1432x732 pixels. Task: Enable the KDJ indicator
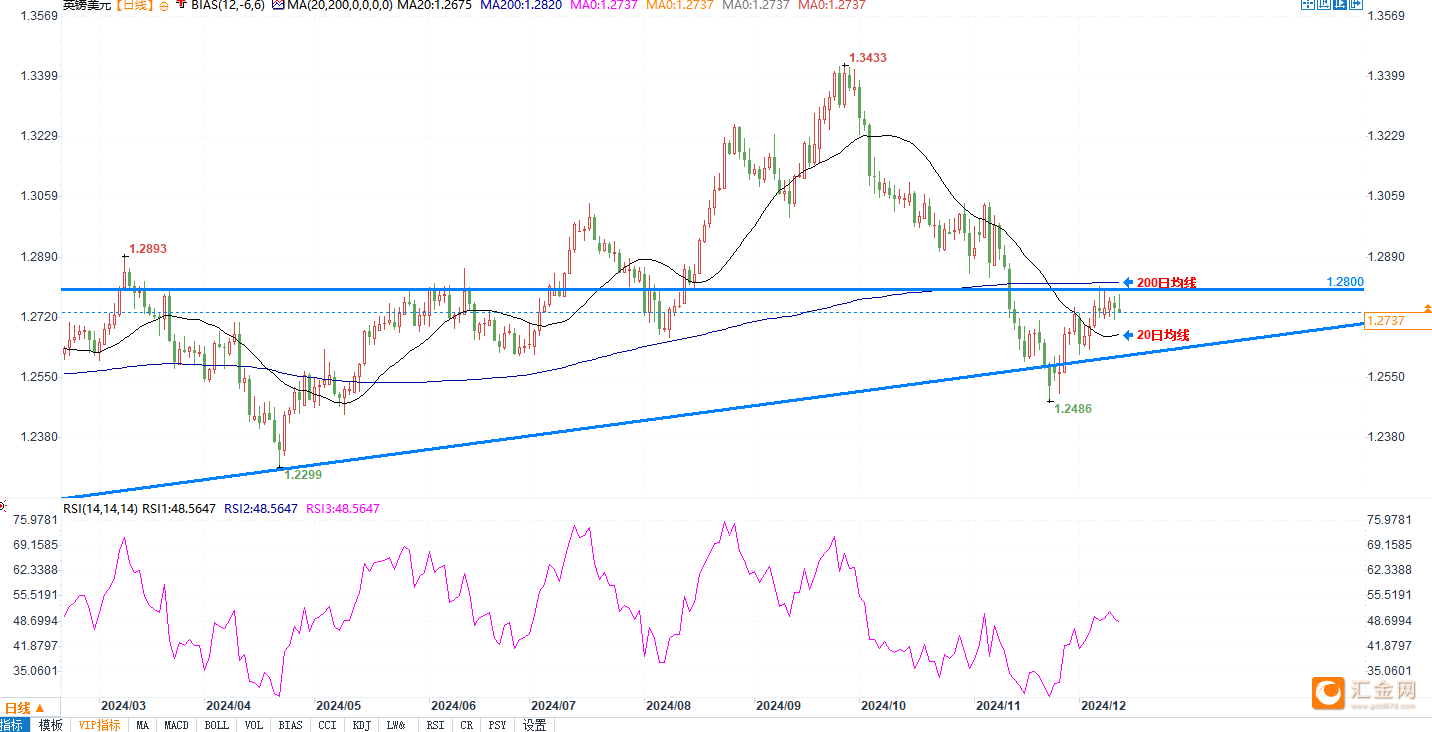click(x=361, y=725)
